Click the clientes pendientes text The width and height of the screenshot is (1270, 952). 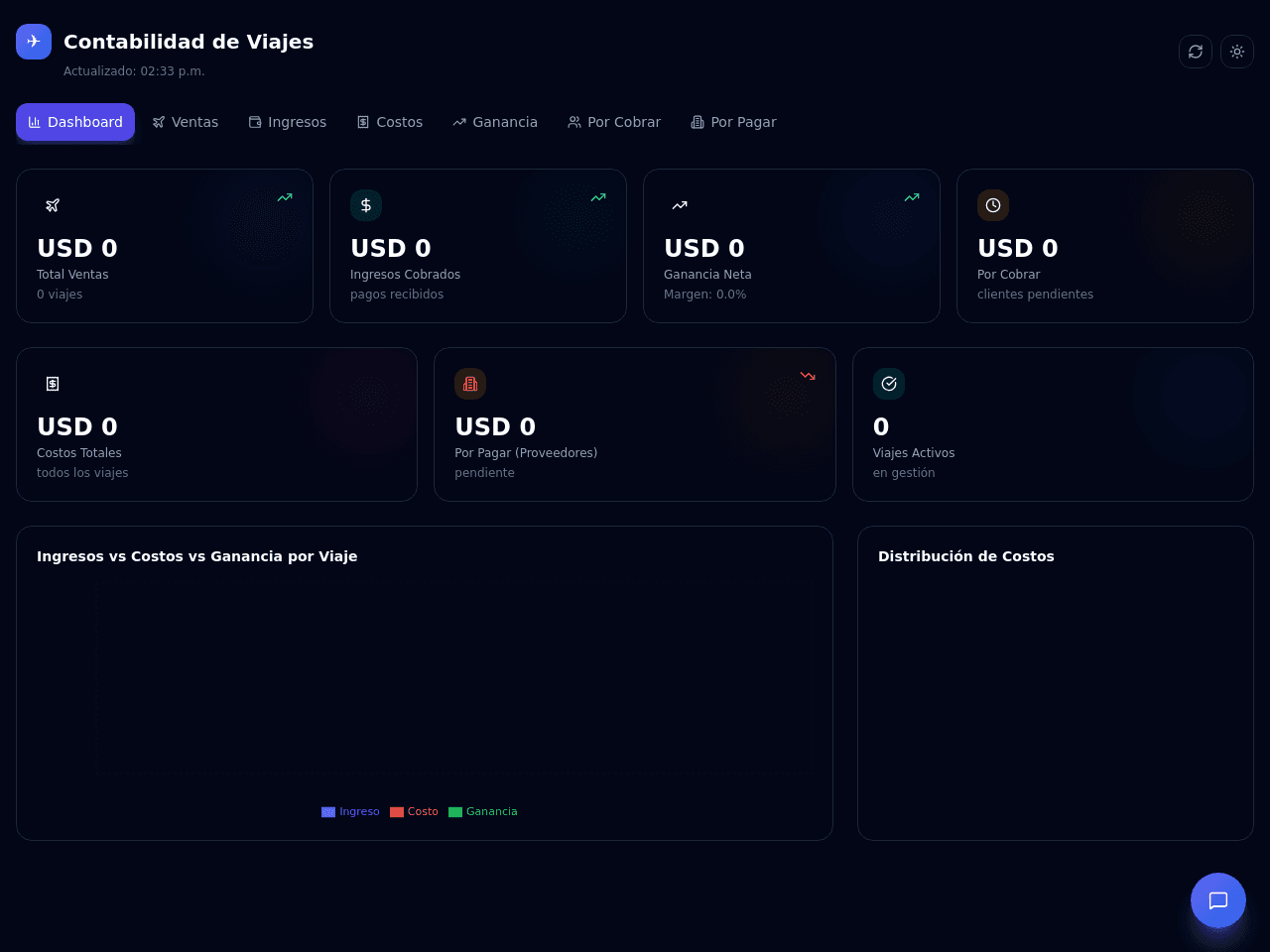[1035, 295]
